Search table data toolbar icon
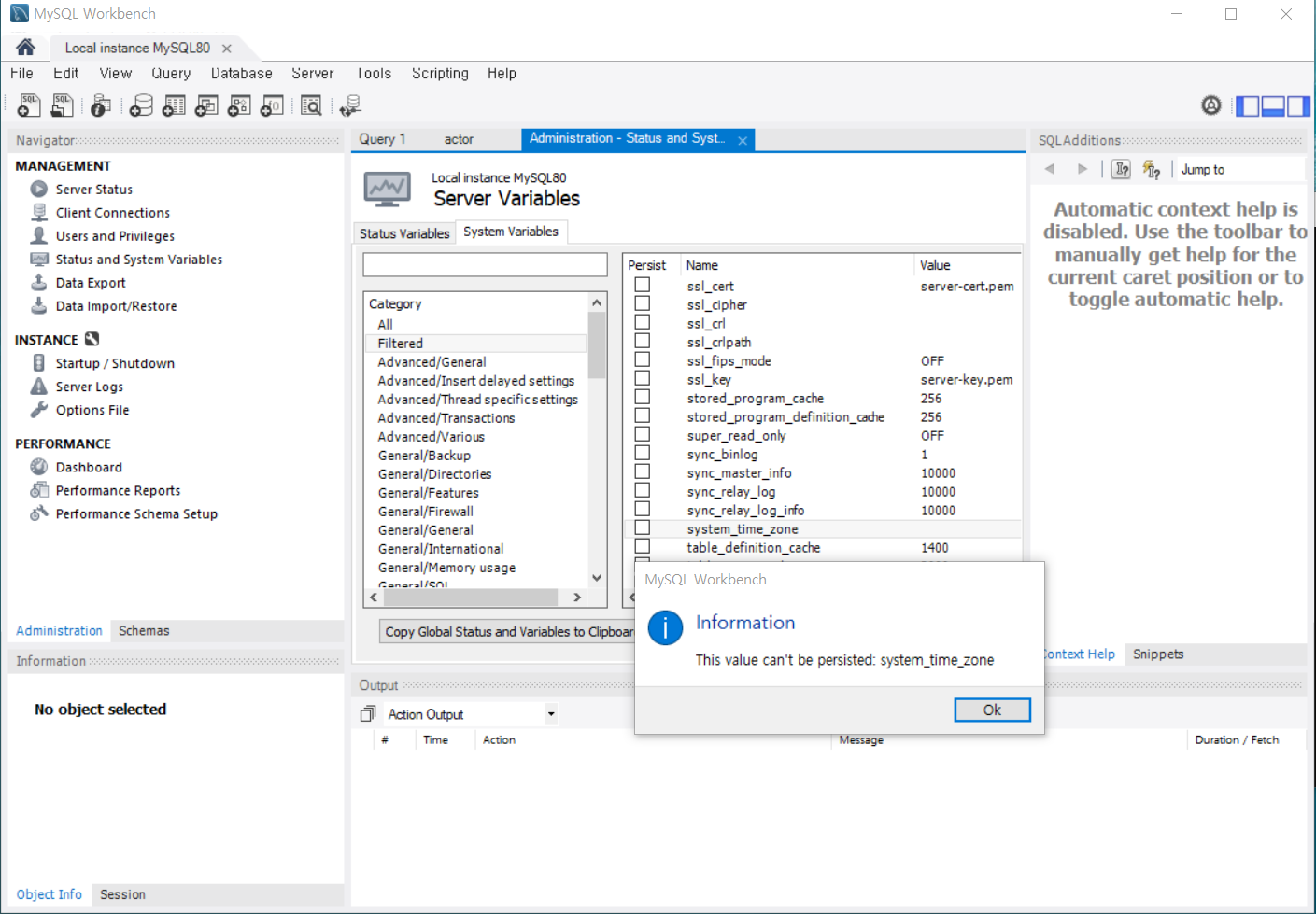 coord(312,105)
